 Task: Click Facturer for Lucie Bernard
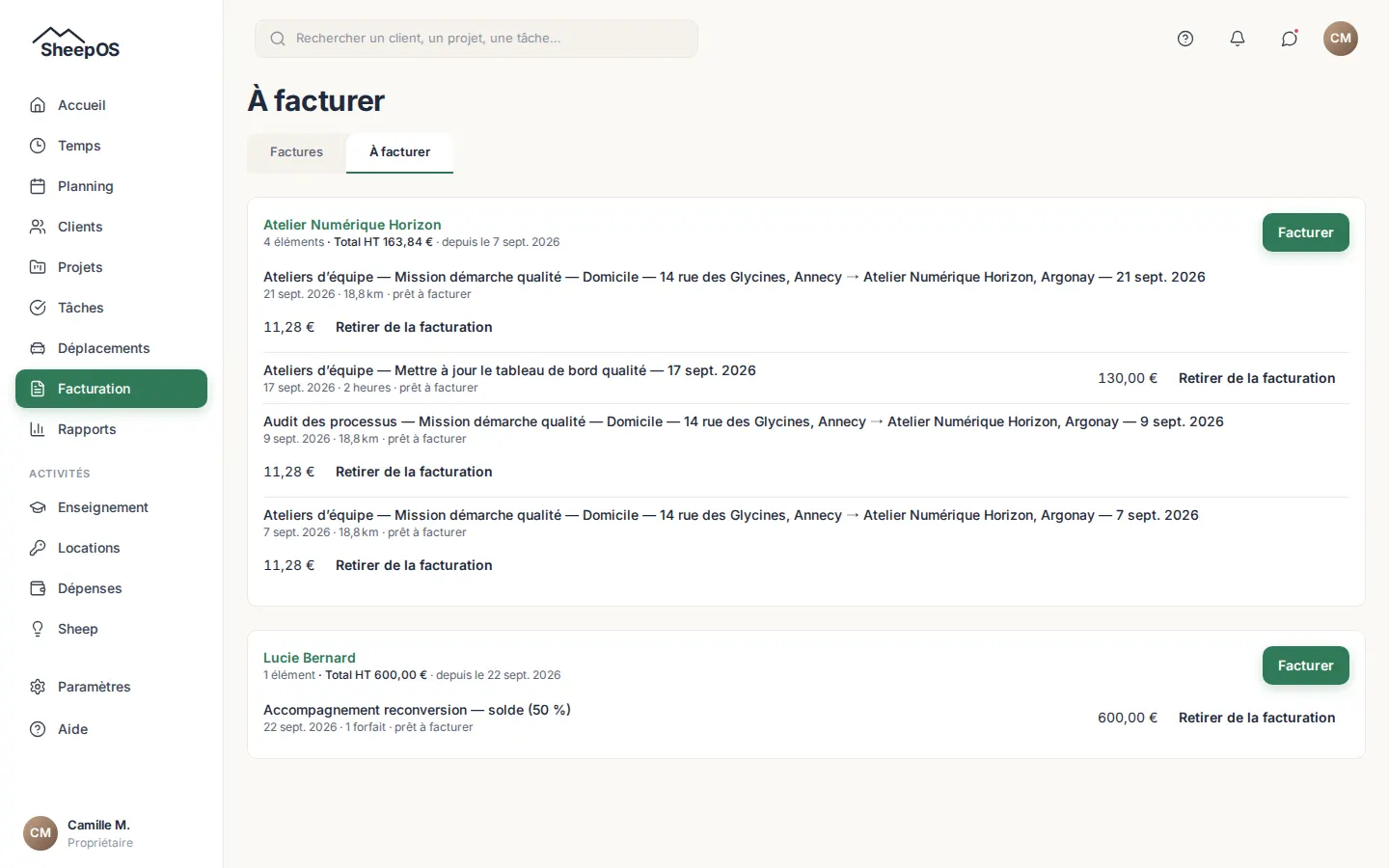[x=1305, y=665]
